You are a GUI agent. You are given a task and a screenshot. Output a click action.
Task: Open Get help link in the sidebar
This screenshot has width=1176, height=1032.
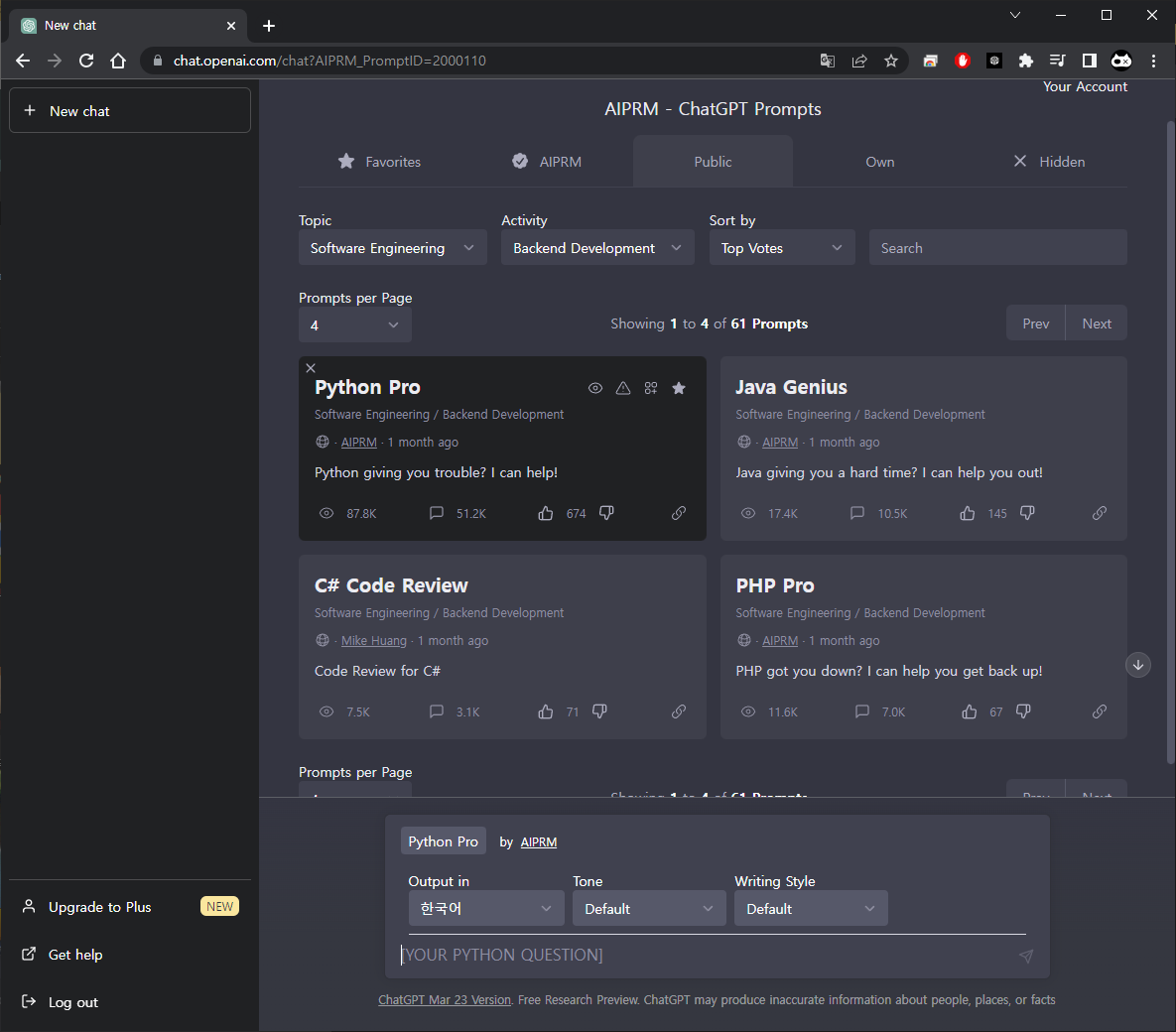pos(130,954)
